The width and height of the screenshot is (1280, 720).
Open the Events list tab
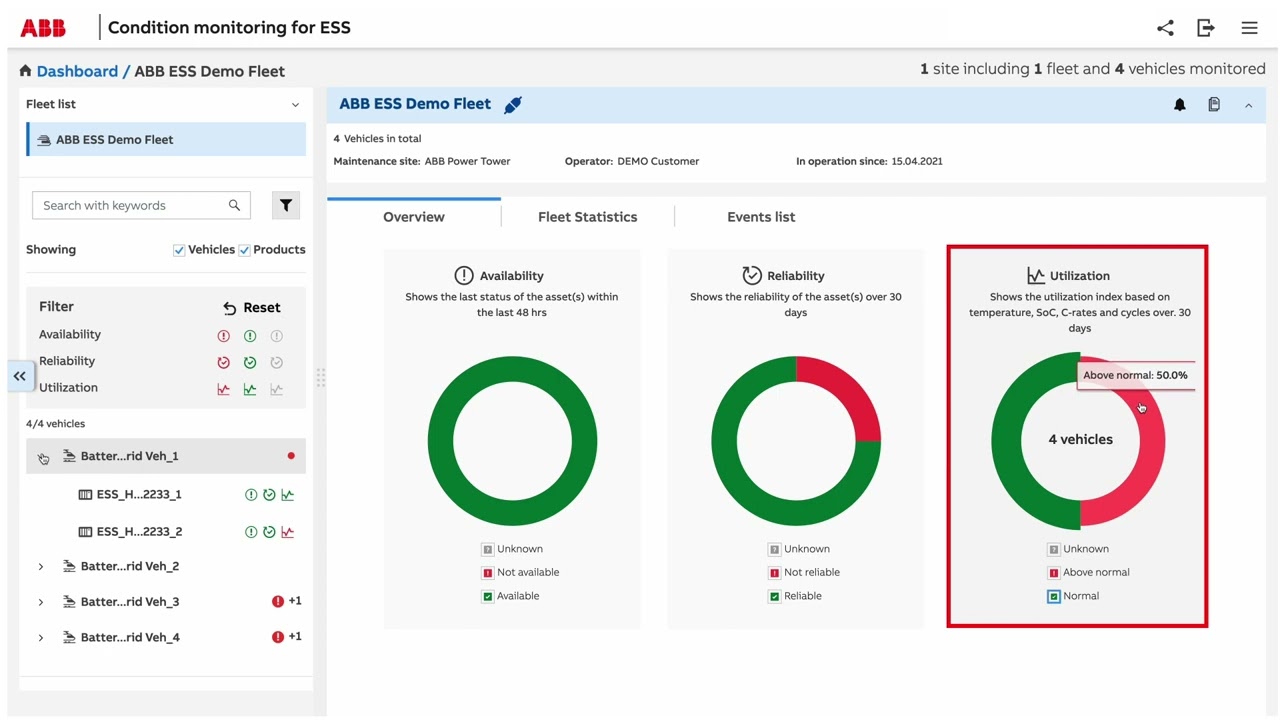(x=761, y=217)
